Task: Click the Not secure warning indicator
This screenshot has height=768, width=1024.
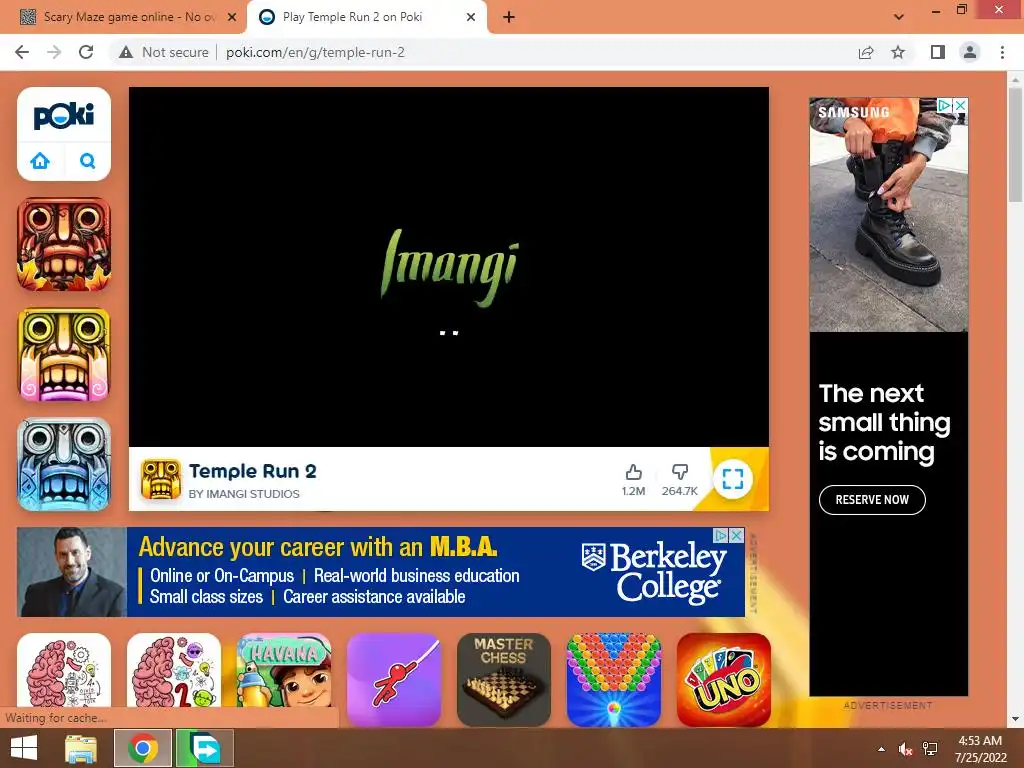Action: (164, 52)
